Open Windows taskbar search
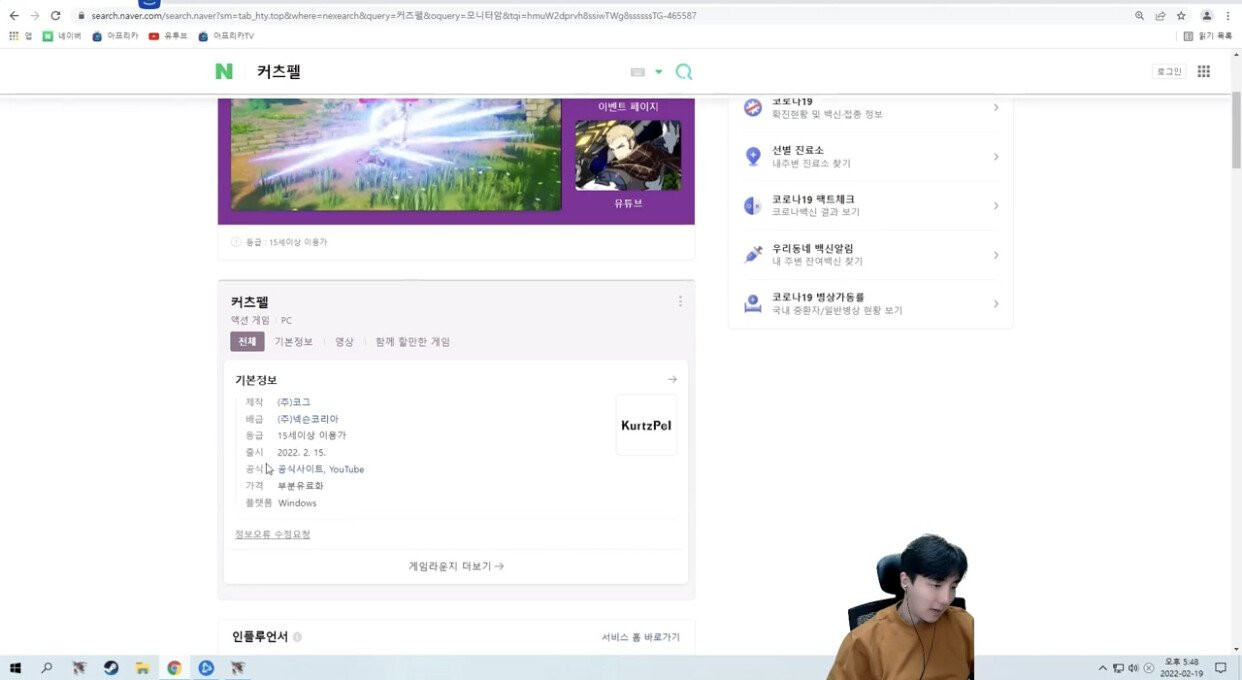The width and height of the screenshot is (1242, 680). click(46, 668)
